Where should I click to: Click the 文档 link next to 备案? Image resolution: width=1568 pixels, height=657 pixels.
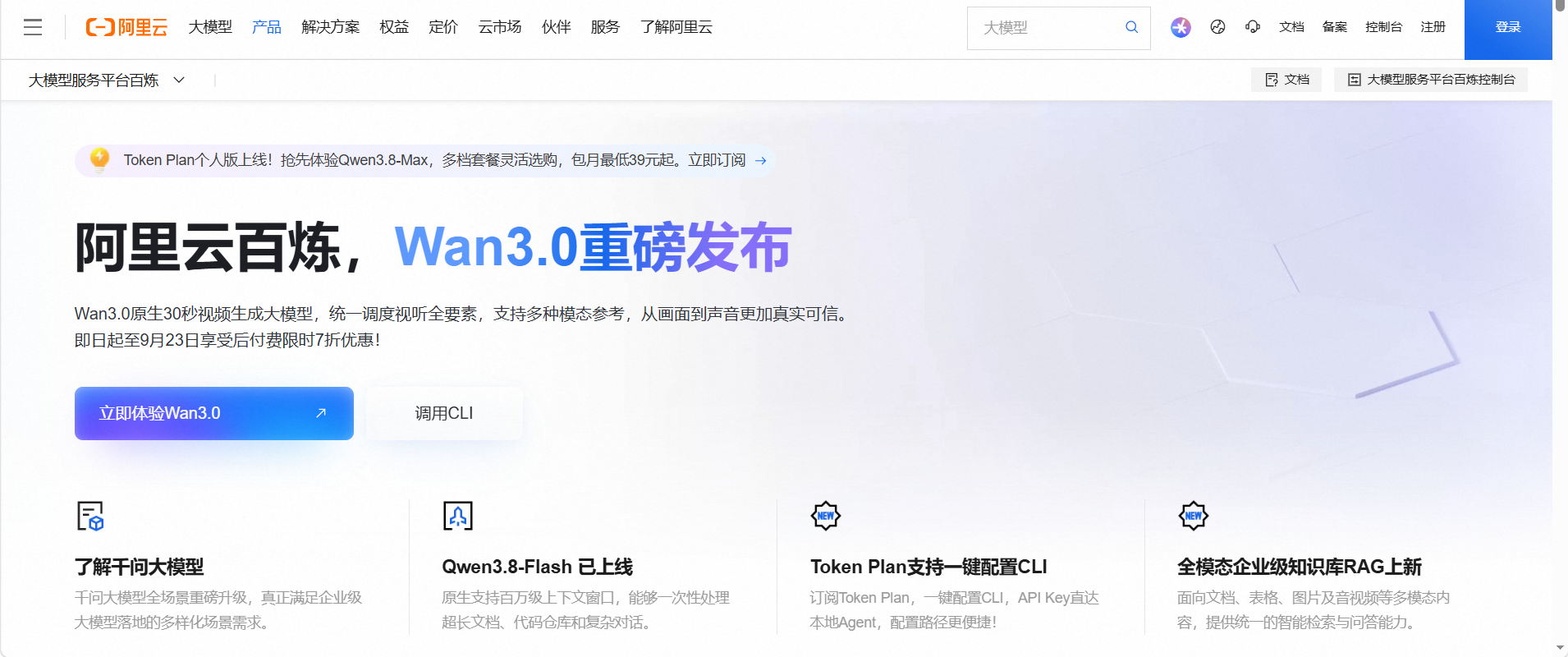1291,27
